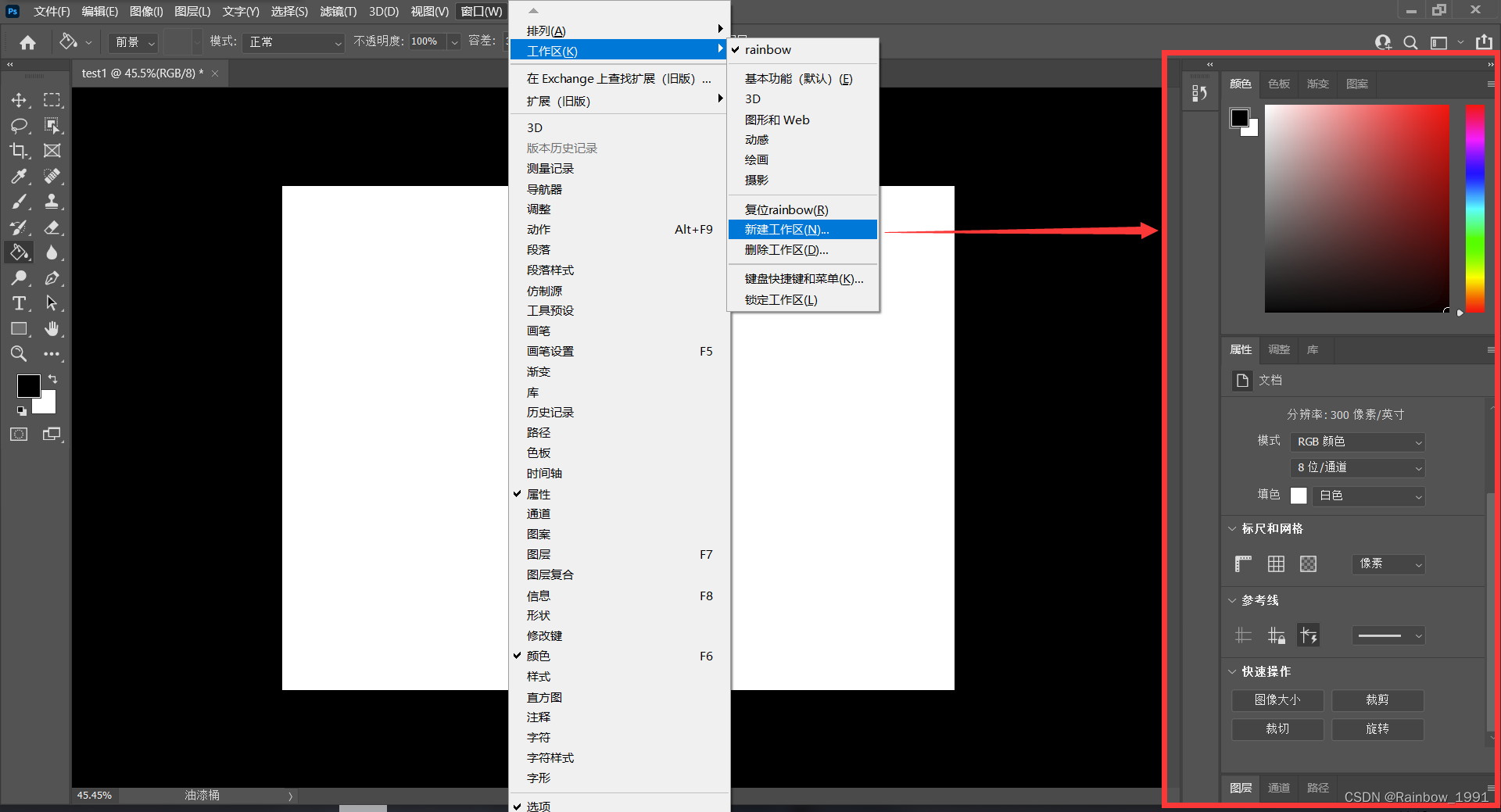This screenshot has height=812, width=1501.
Task: Click the Rotate quick action button
Action: tap(1377, 729)
